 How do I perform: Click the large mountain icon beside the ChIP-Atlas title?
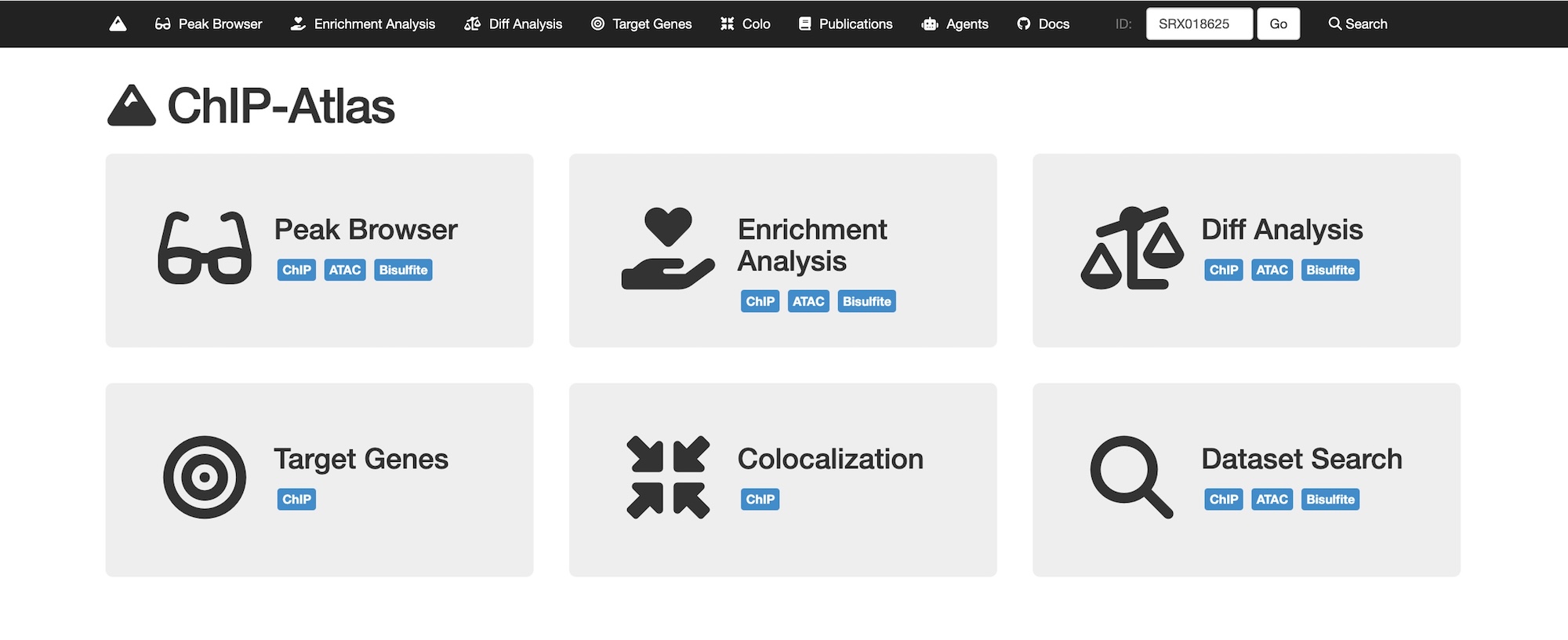[132, 106]
